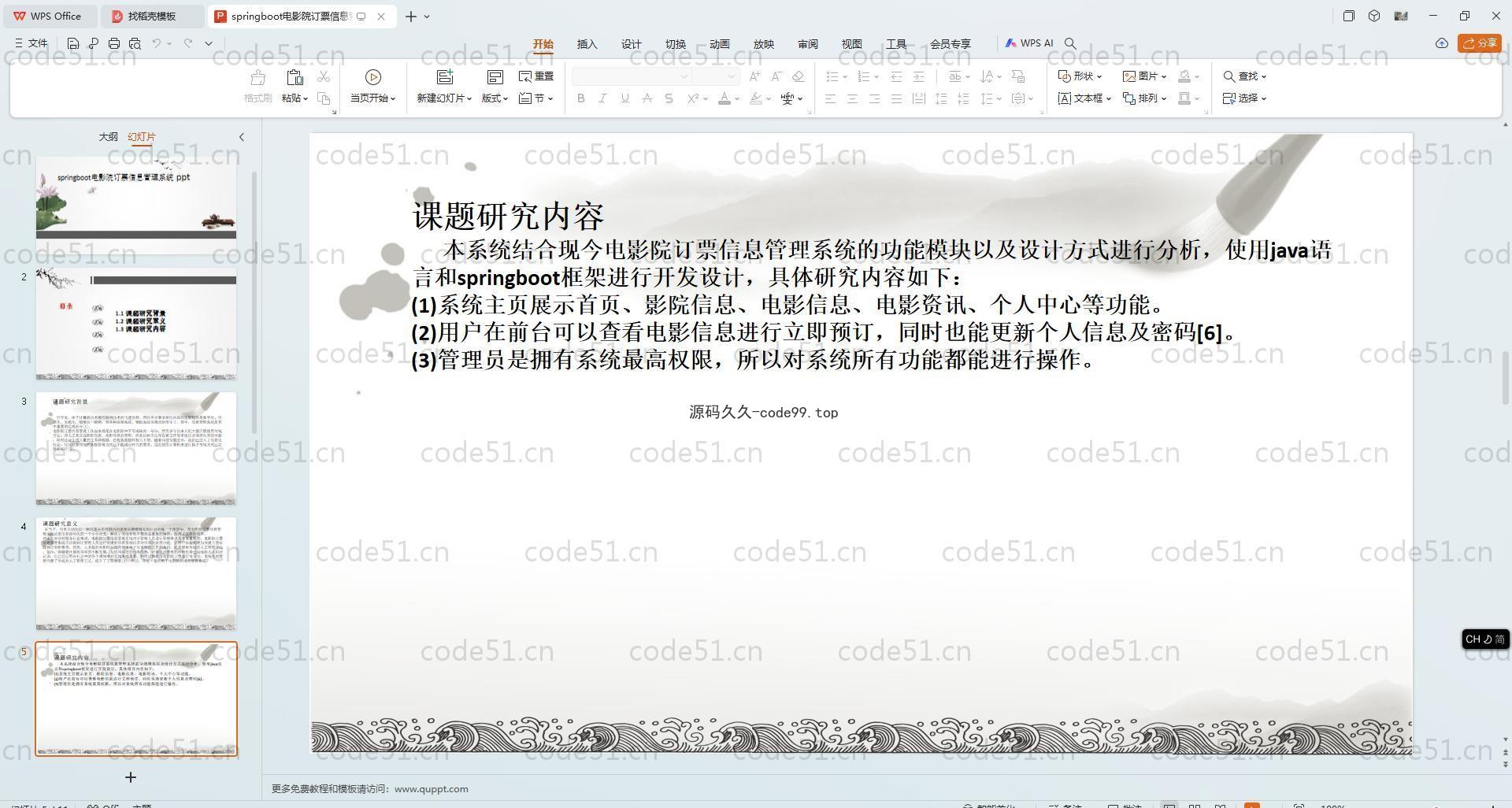Toggle Bold formatting
Image resolution: width=1512 pixels, height=808 pixels.
[x=581, y=98]
